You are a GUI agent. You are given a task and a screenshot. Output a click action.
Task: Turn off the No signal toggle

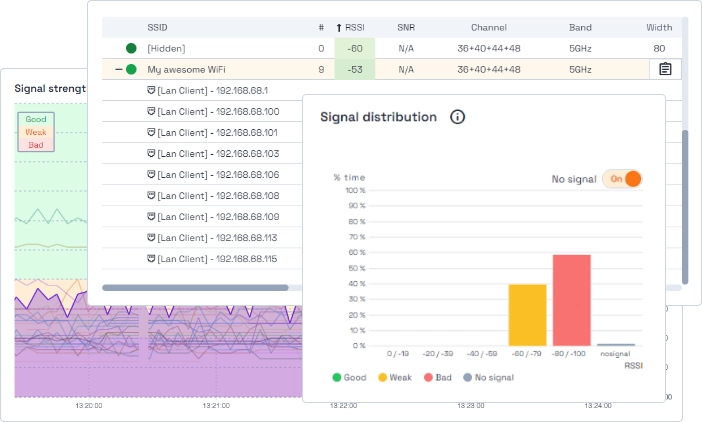(622, 179)
